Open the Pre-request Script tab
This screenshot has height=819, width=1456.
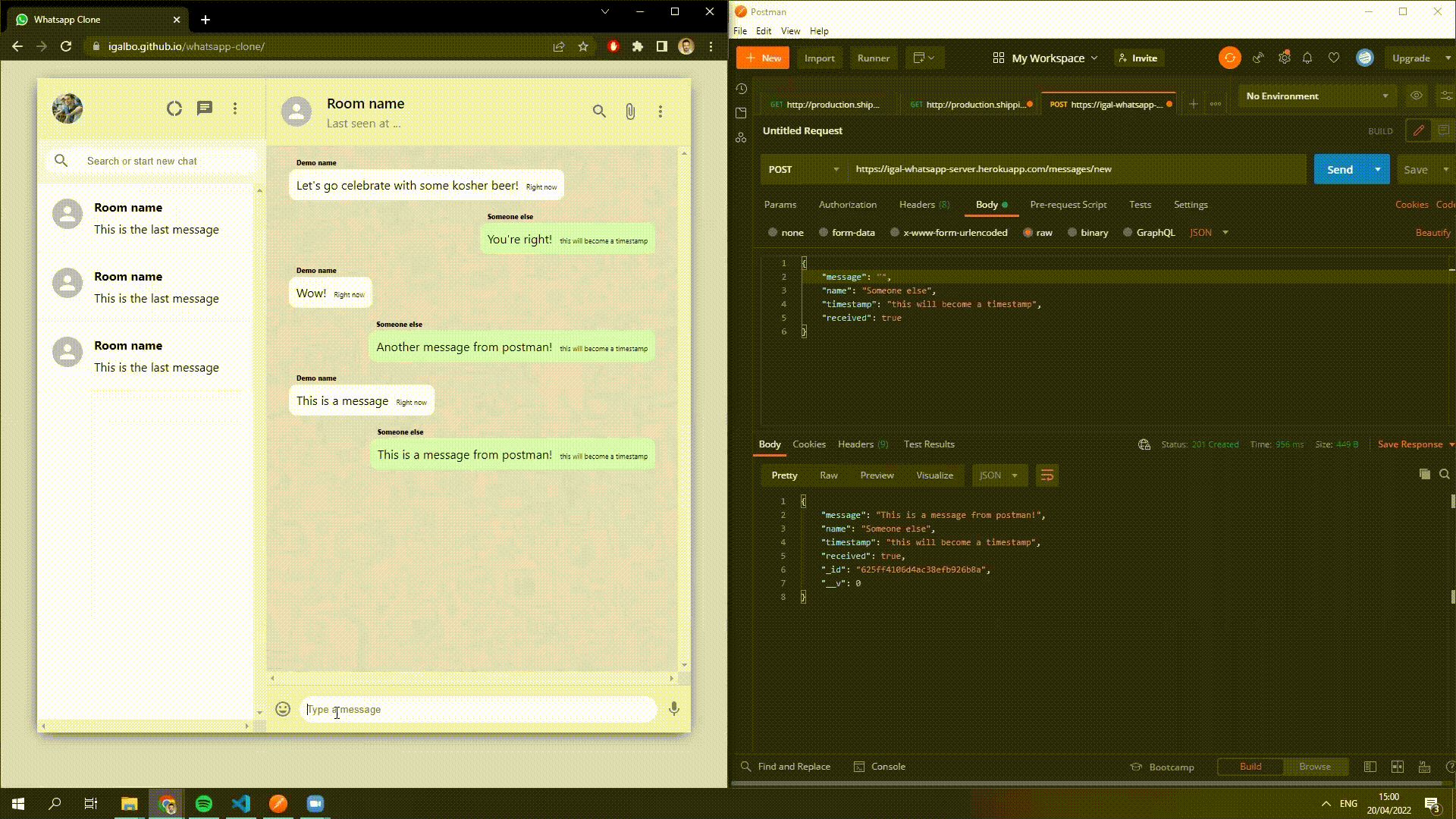pos(1068,205)
